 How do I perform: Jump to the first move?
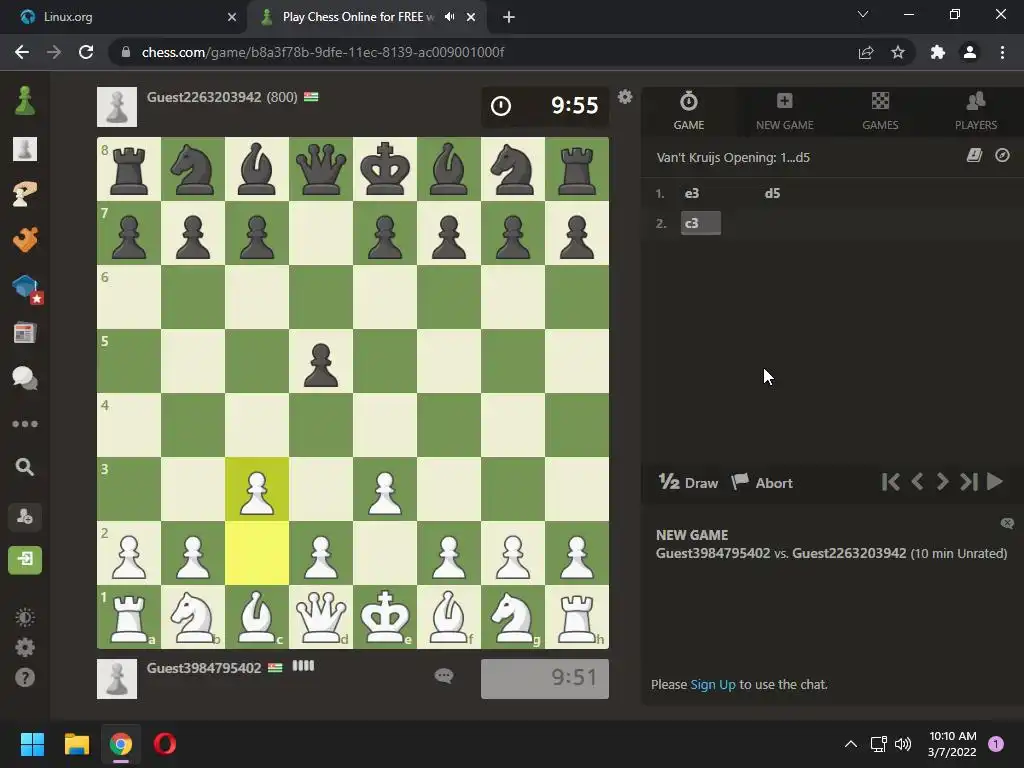(890, 482)
